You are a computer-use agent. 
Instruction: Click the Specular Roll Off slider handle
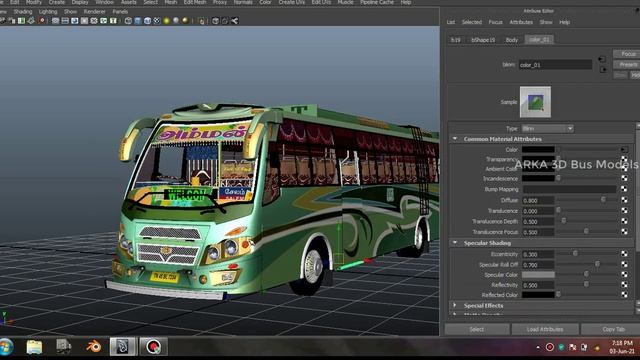[597, 264]
